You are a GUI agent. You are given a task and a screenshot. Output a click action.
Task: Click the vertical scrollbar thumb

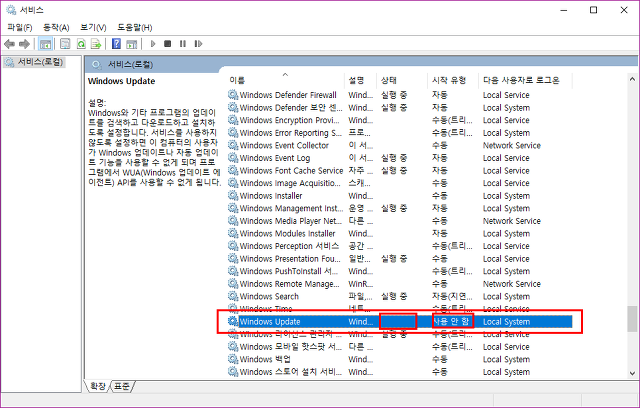pos(632,319)
